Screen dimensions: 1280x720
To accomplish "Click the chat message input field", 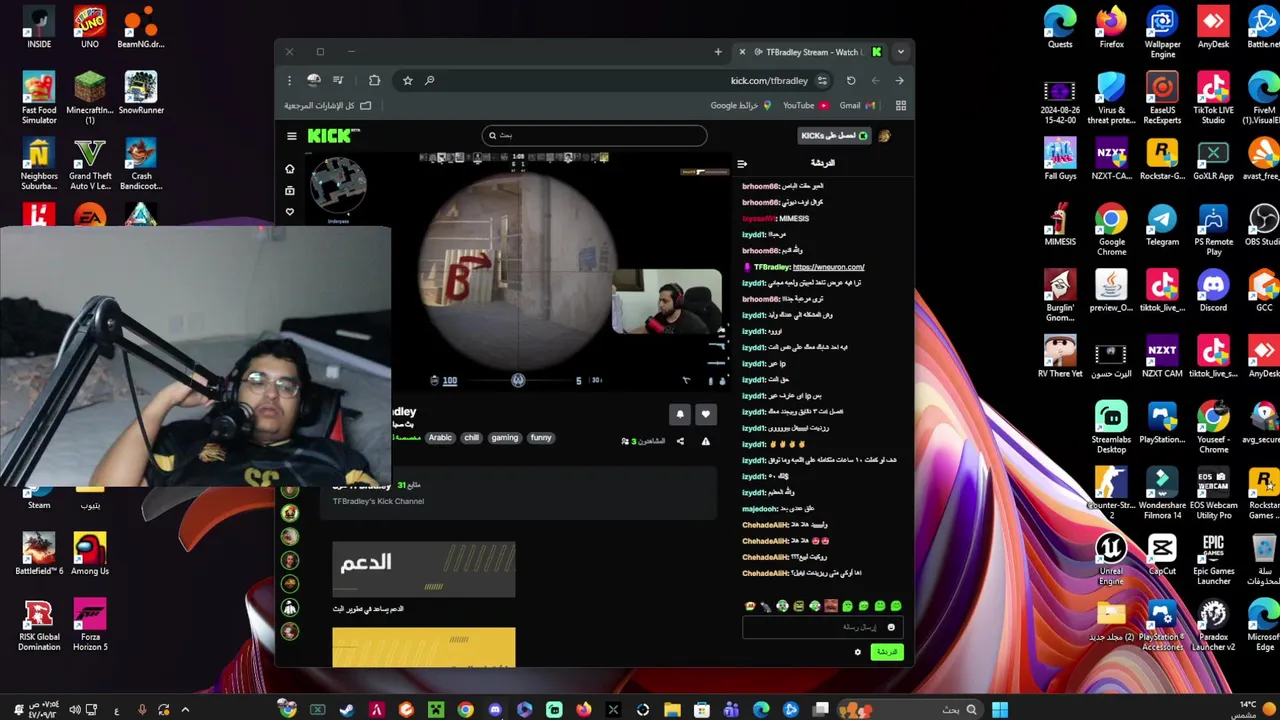I will (x=822, y=627).
